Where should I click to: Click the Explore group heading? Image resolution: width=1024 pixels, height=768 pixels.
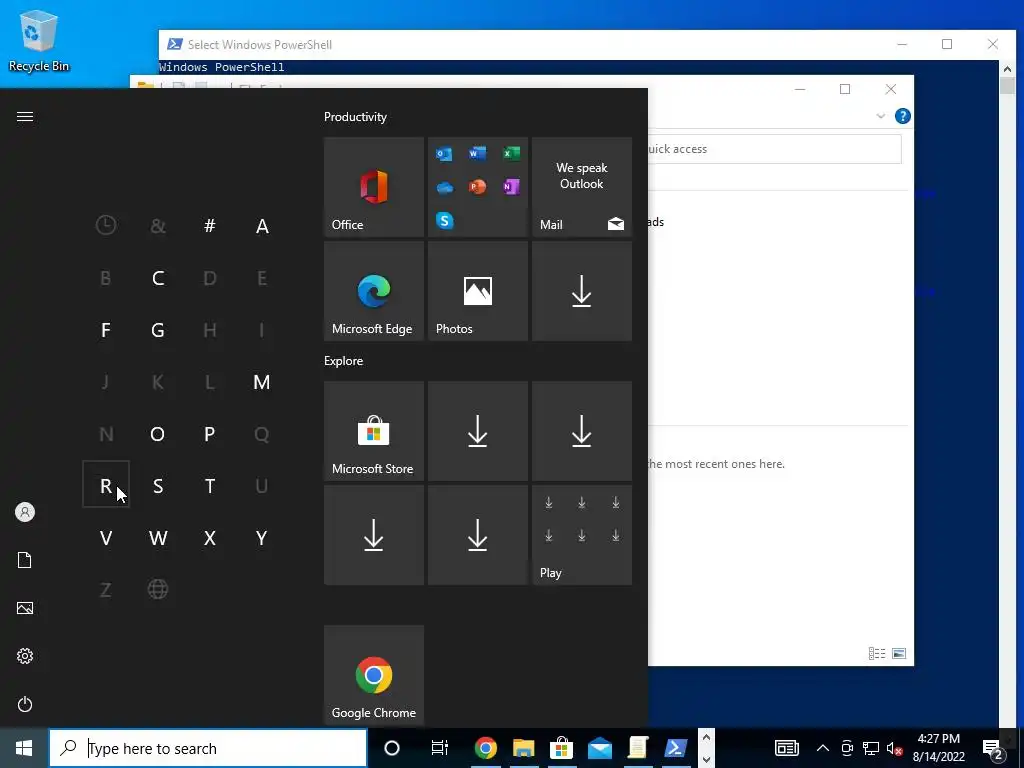(344, 360)
